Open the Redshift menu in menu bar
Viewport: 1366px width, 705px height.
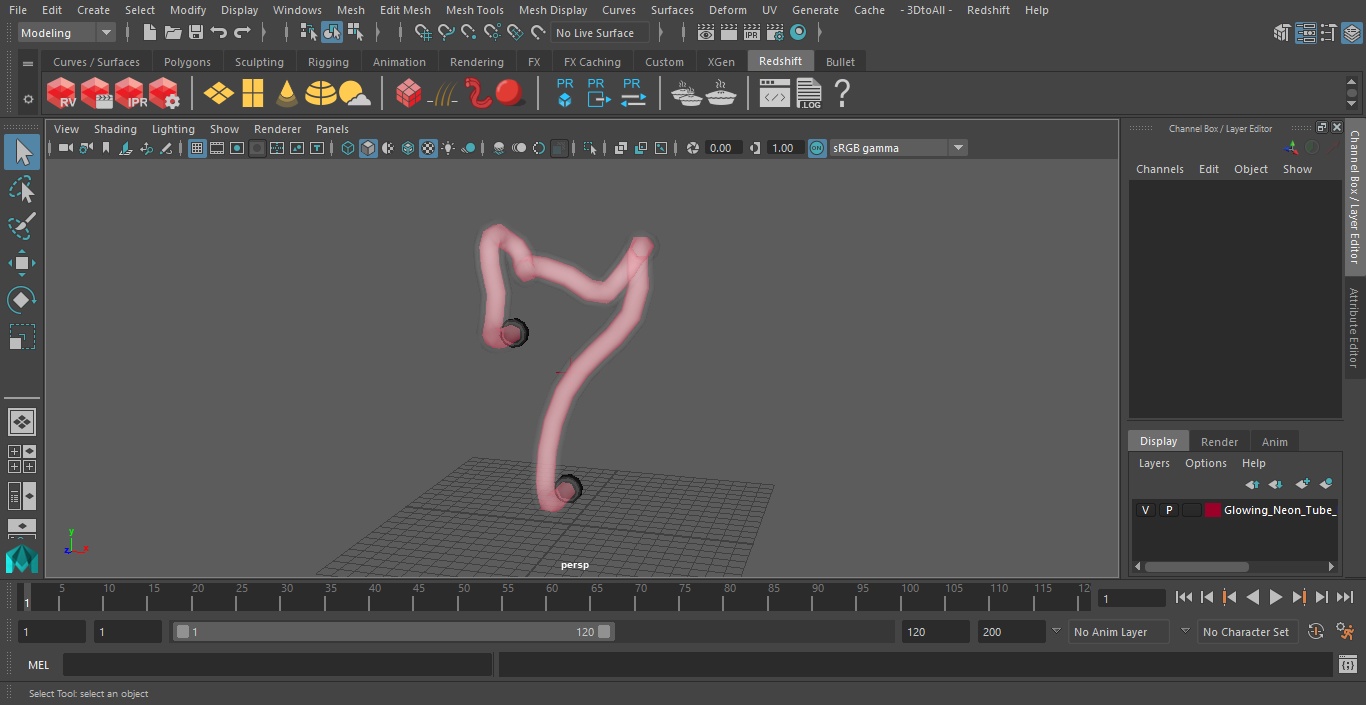click(x=988, y=10)
